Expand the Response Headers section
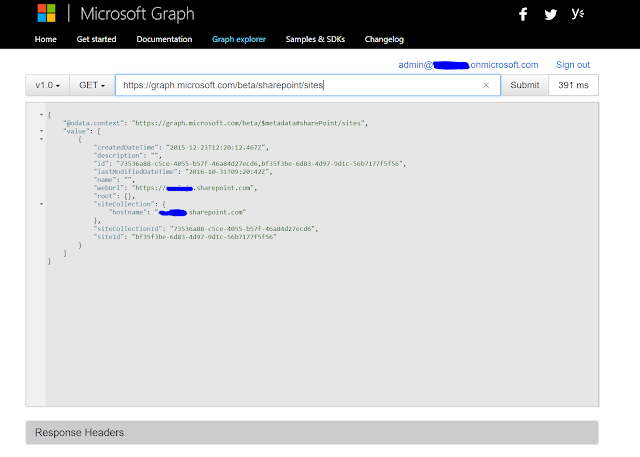 click(312, 433)
